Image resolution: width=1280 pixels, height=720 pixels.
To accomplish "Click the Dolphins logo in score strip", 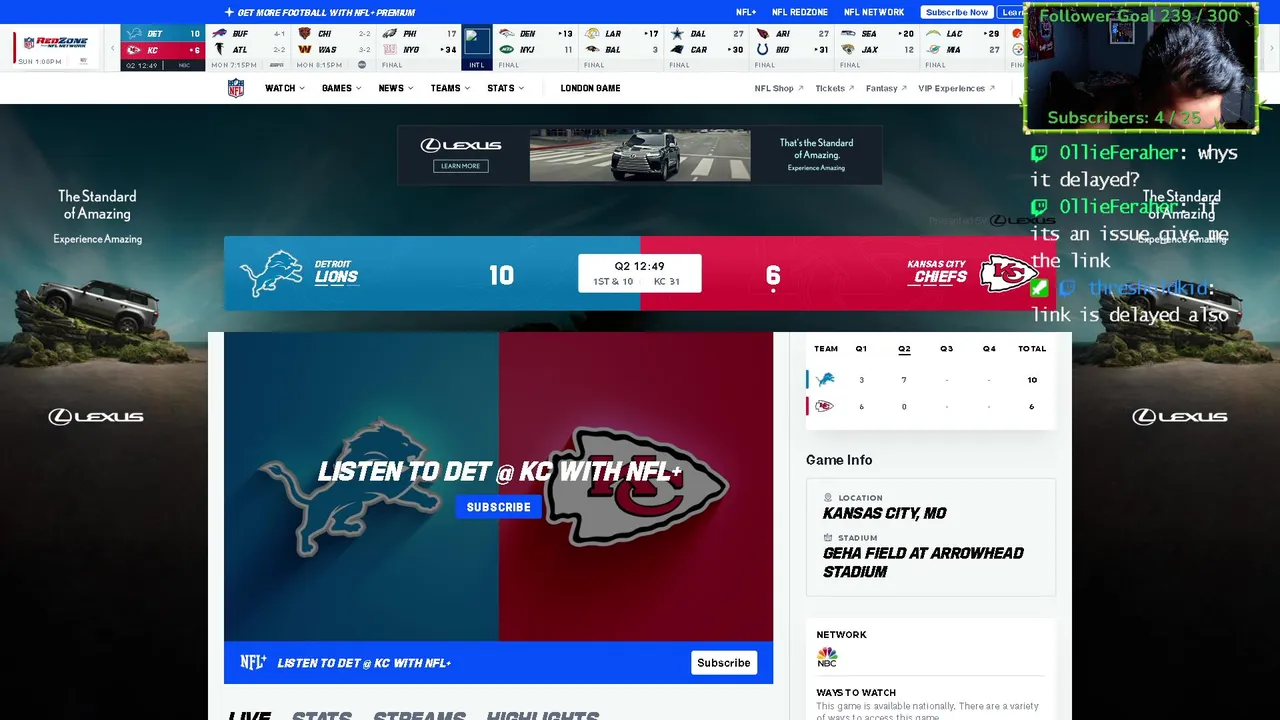I will tap(933, 49).
